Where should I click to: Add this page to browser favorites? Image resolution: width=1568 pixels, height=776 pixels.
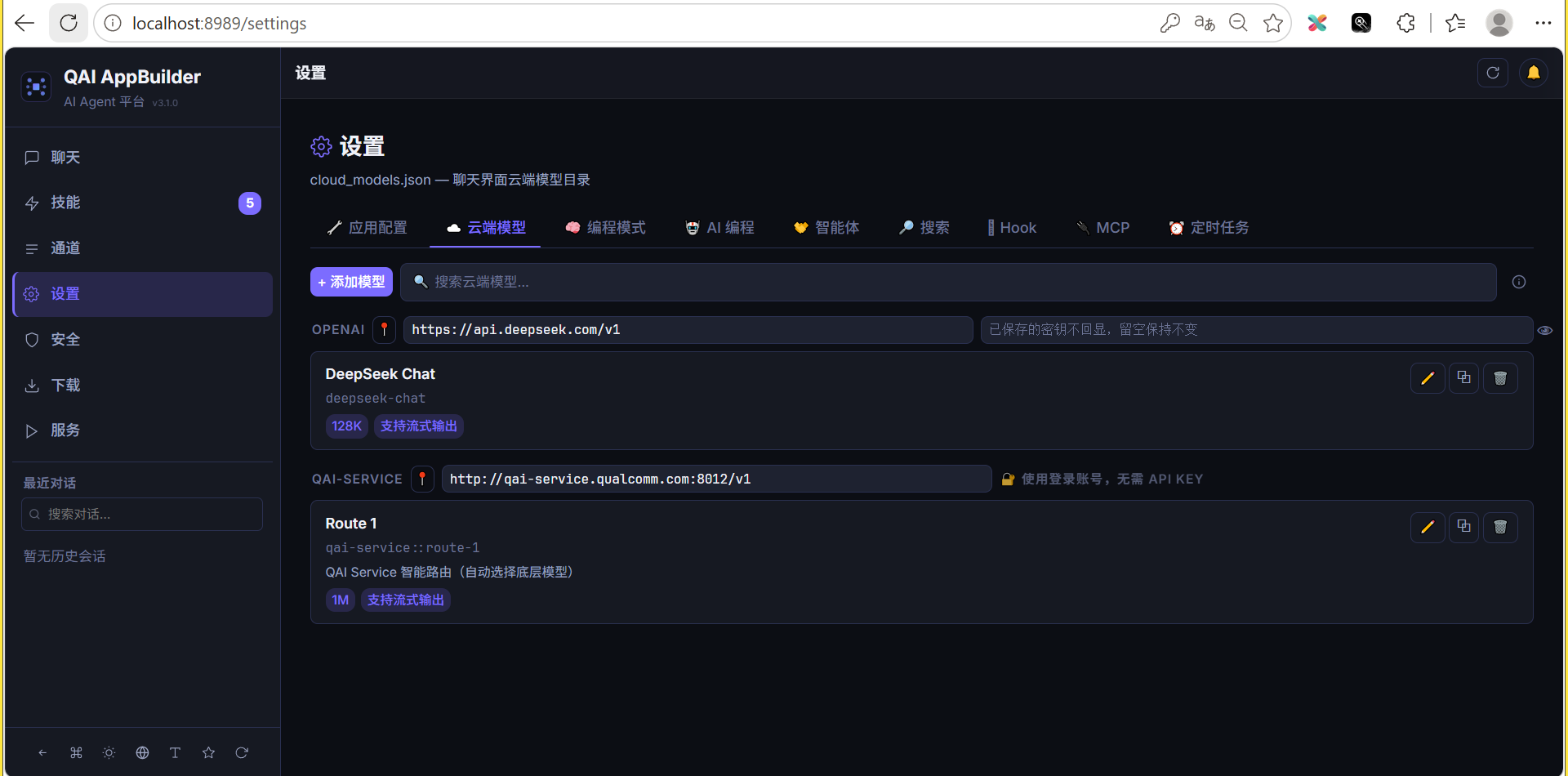(1272, 23)
